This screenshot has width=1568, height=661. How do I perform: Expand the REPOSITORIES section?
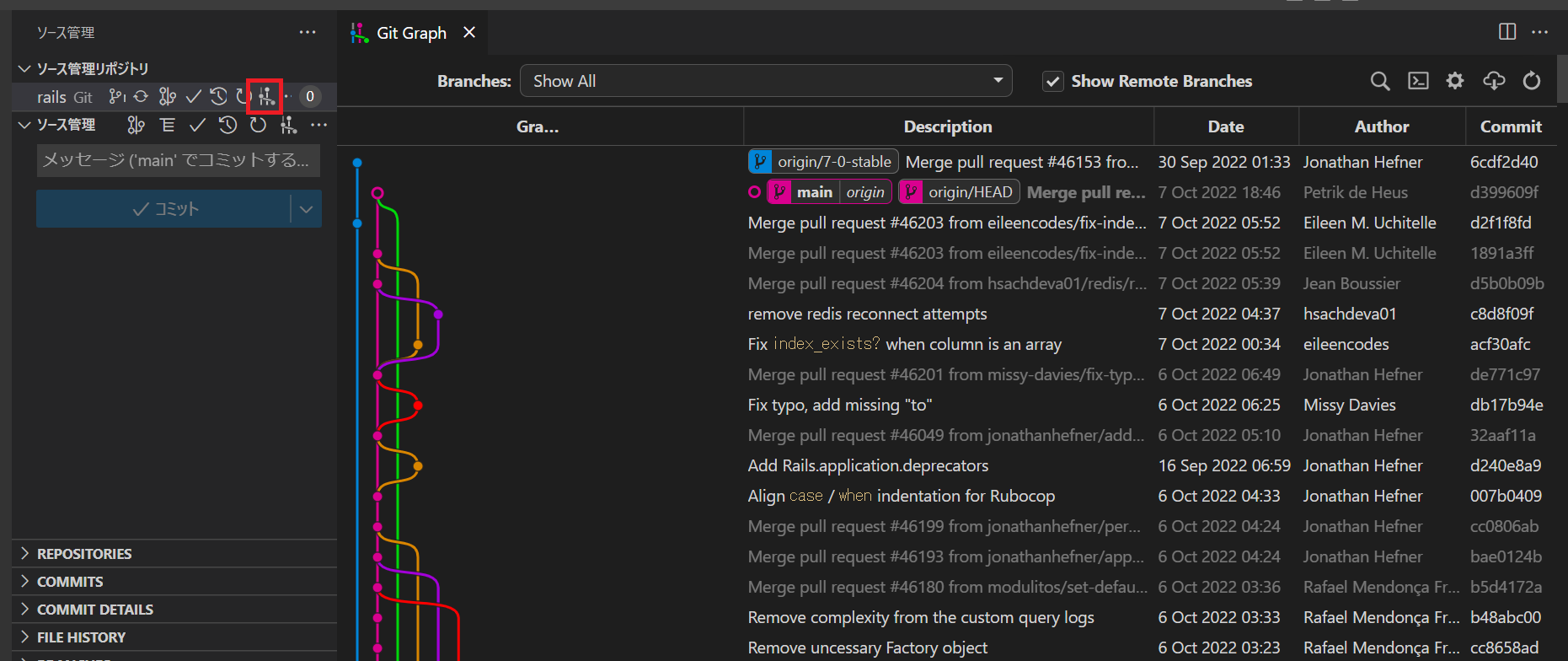[174, 554]
